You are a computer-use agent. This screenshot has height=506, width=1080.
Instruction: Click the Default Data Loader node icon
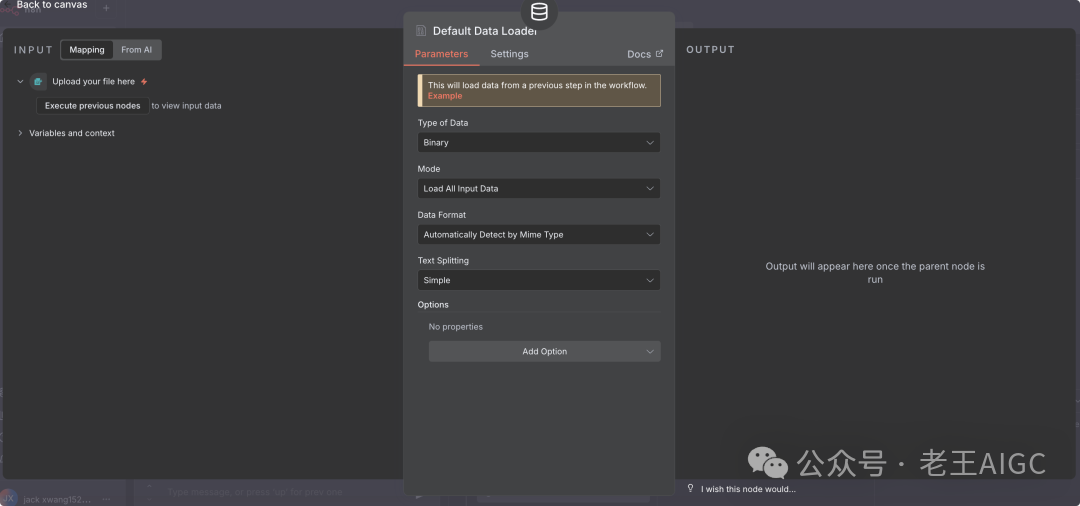pyautogui.click(x=422, y=31)
